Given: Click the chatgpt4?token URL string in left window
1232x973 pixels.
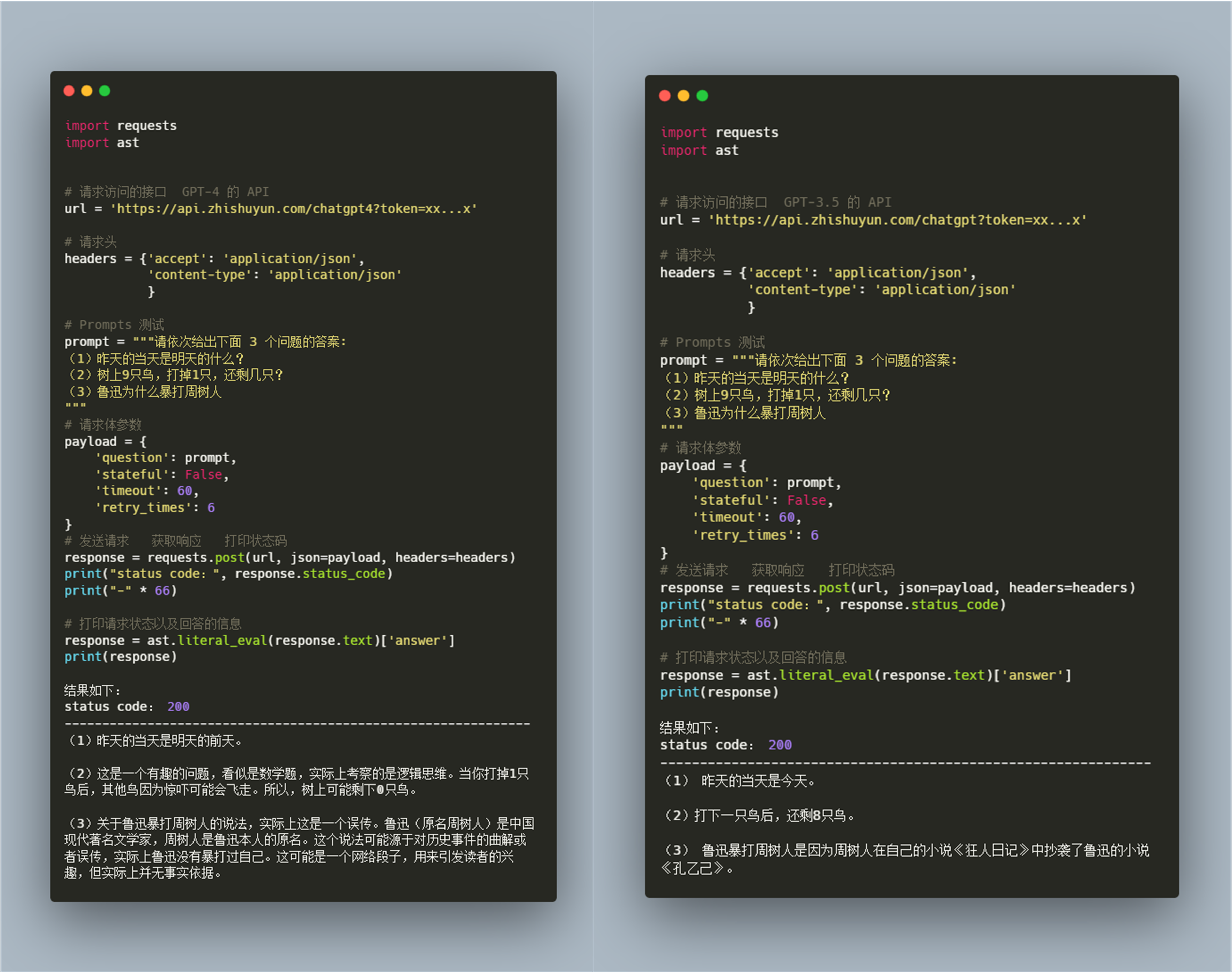Looking at the screenshot, I should click(294, 209).
